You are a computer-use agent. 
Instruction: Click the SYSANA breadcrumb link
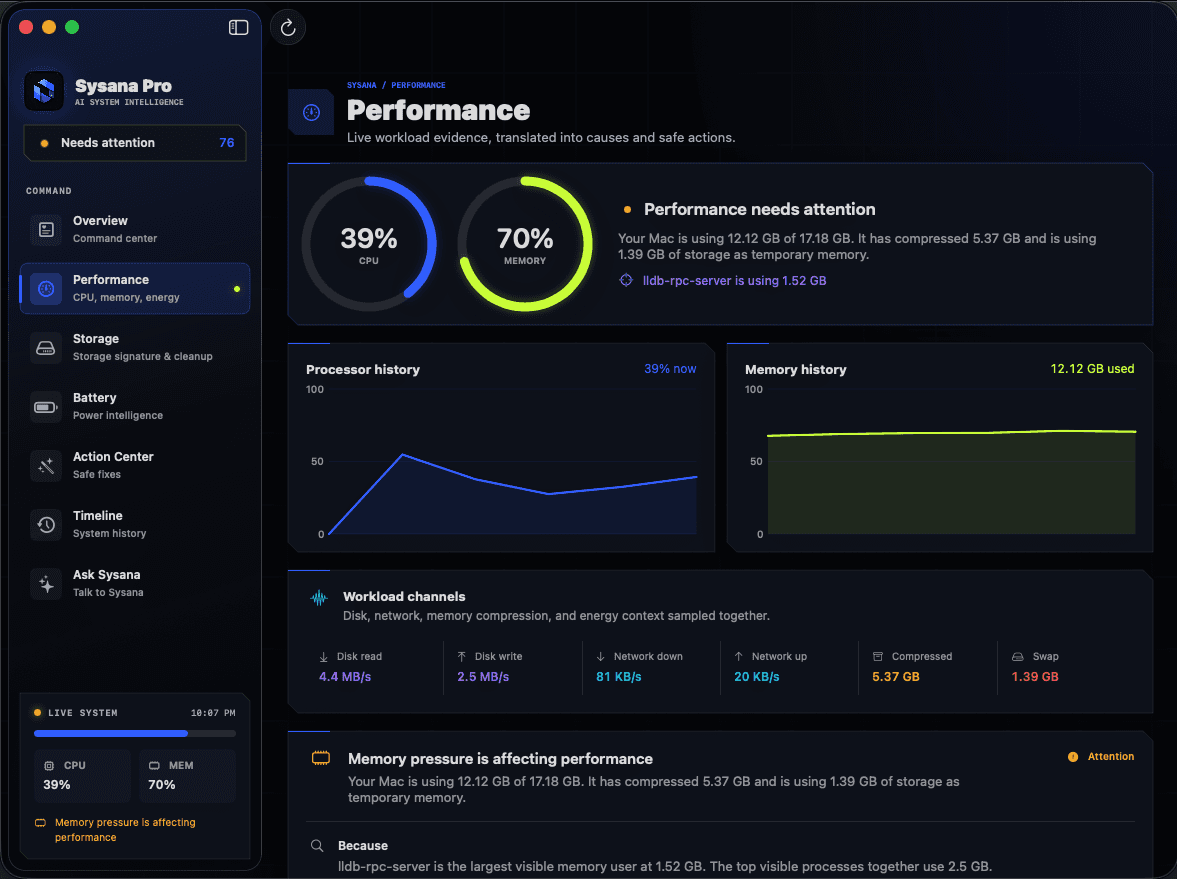pos(362,86)
